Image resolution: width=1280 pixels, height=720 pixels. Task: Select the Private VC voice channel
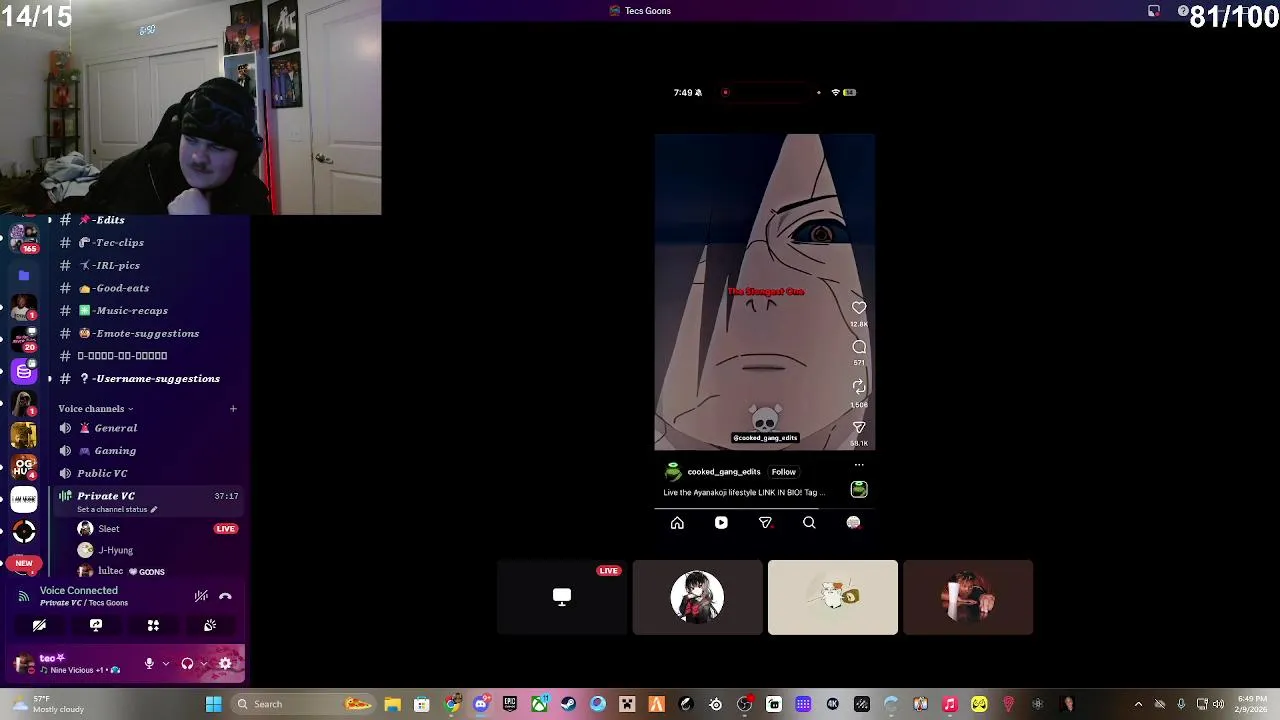pos(150,496)
